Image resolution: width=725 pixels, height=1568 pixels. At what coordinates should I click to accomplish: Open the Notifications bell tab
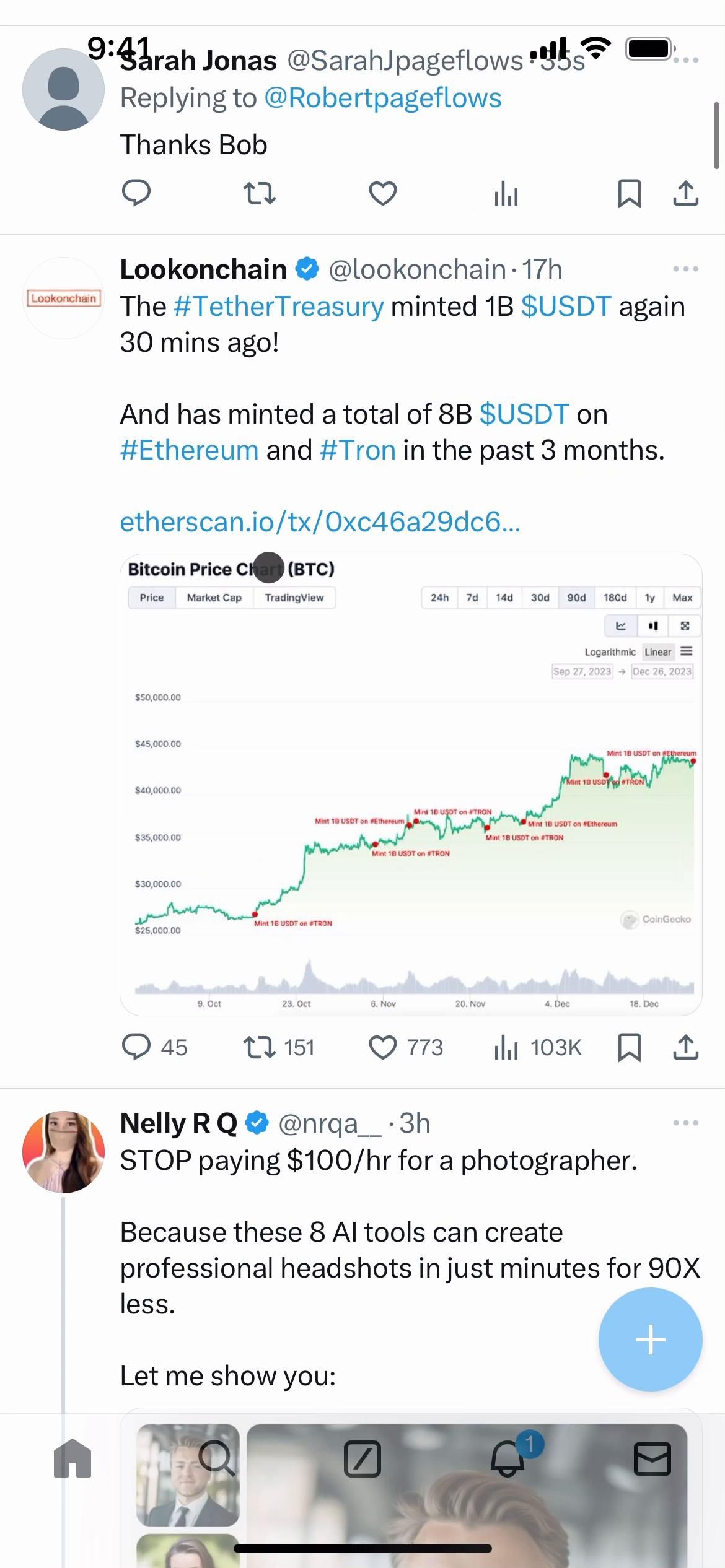point(507,1458)
